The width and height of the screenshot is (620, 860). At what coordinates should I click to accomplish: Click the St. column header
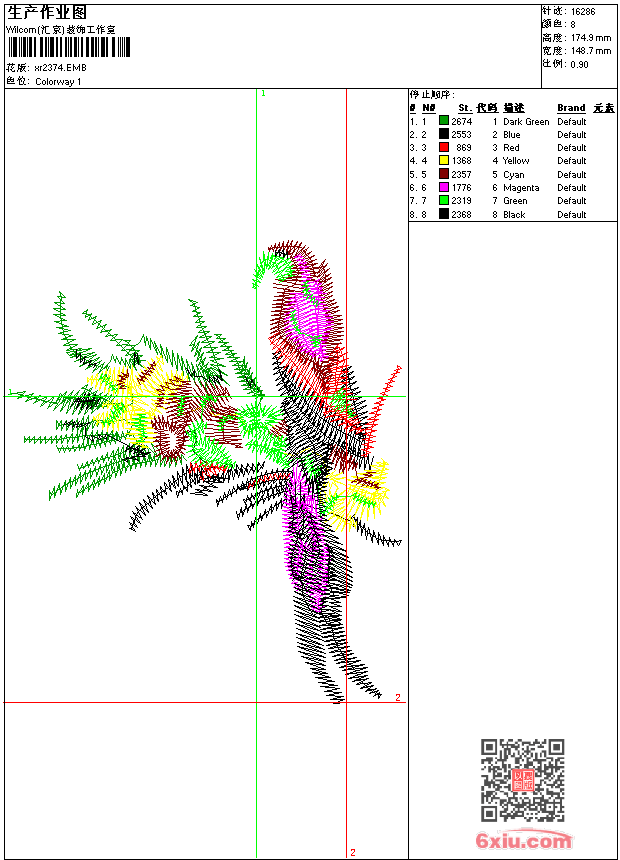point(465,108)
